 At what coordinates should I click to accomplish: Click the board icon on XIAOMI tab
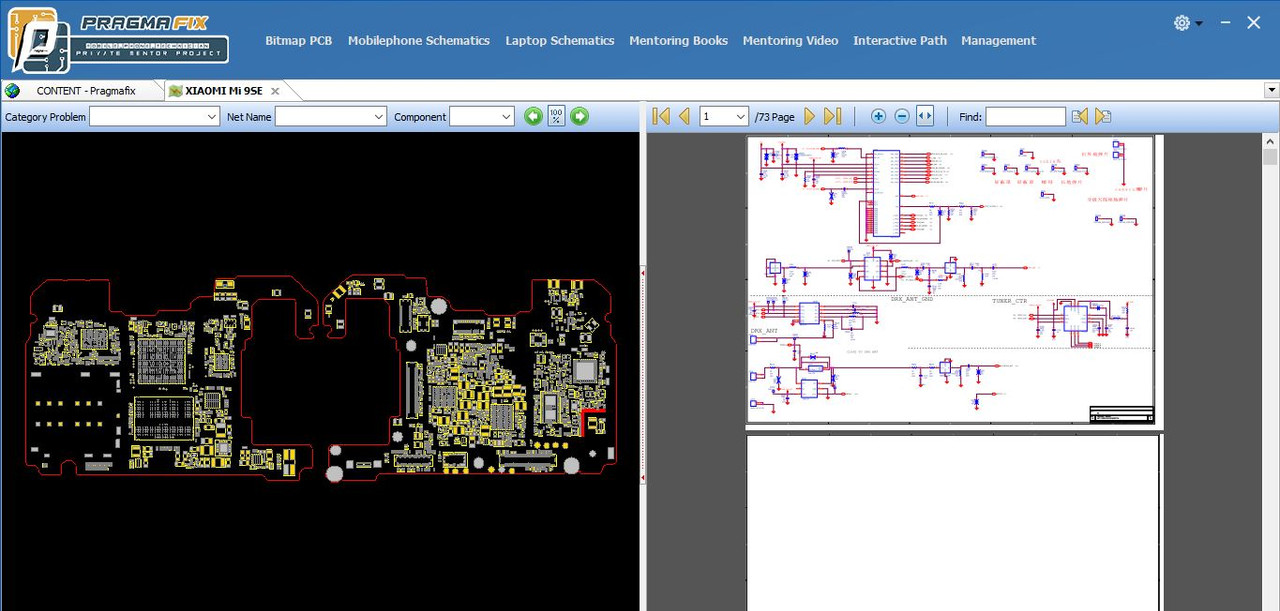coord(175,91)
